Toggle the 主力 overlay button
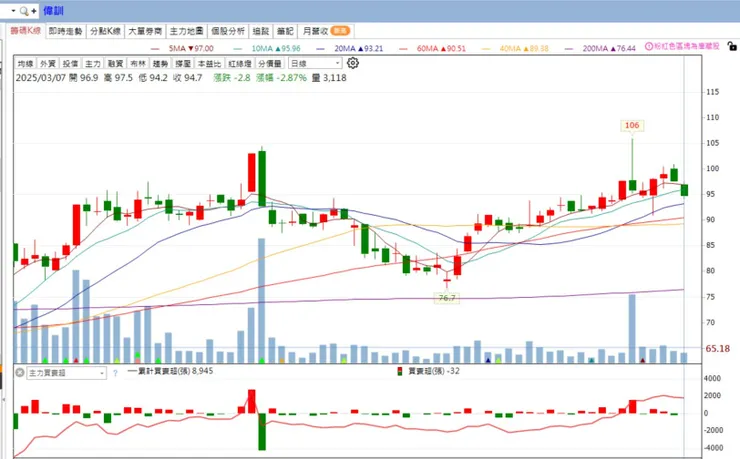740x459 pixels. click(92, 63)
